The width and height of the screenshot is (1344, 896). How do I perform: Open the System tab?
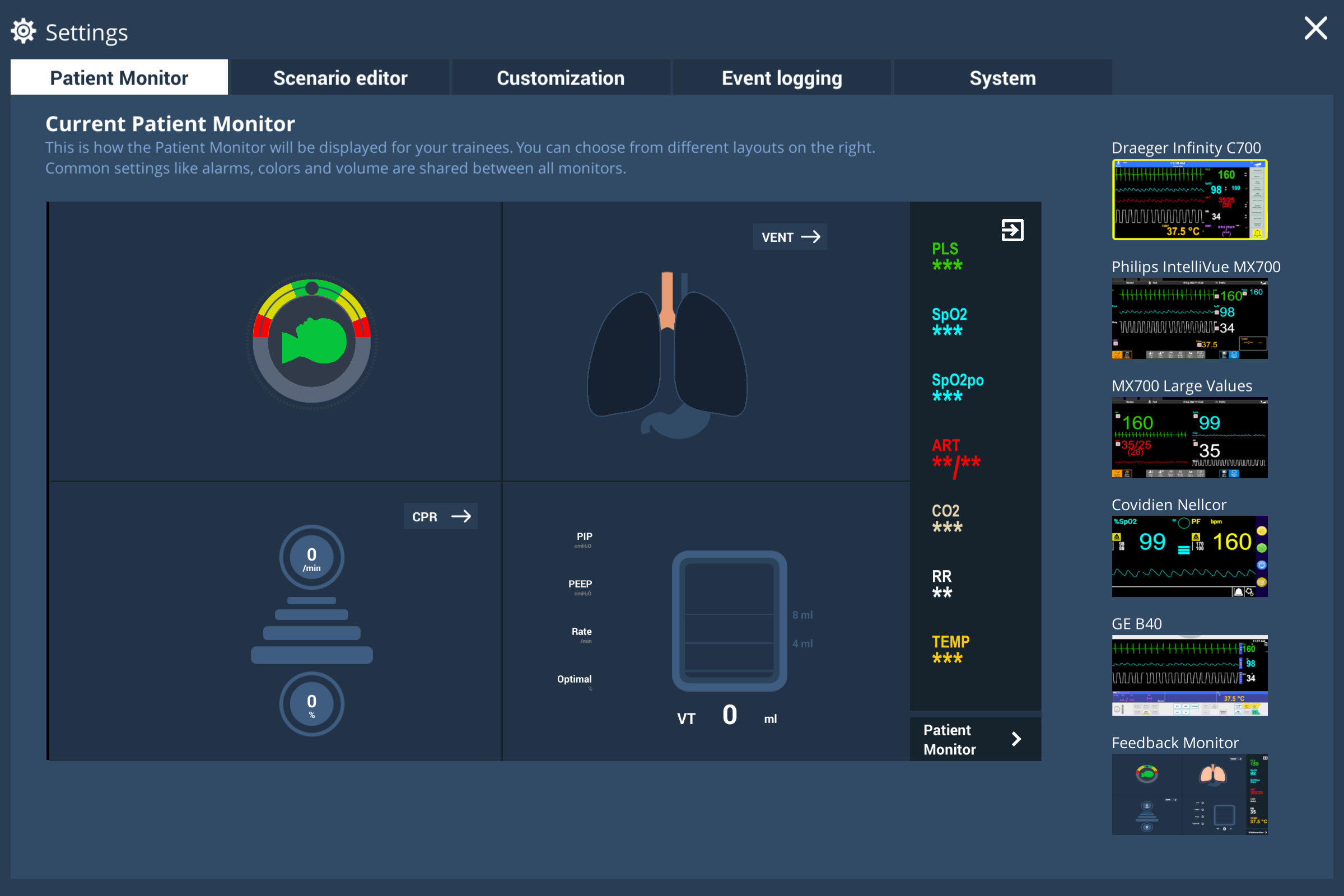(1002, 77)
